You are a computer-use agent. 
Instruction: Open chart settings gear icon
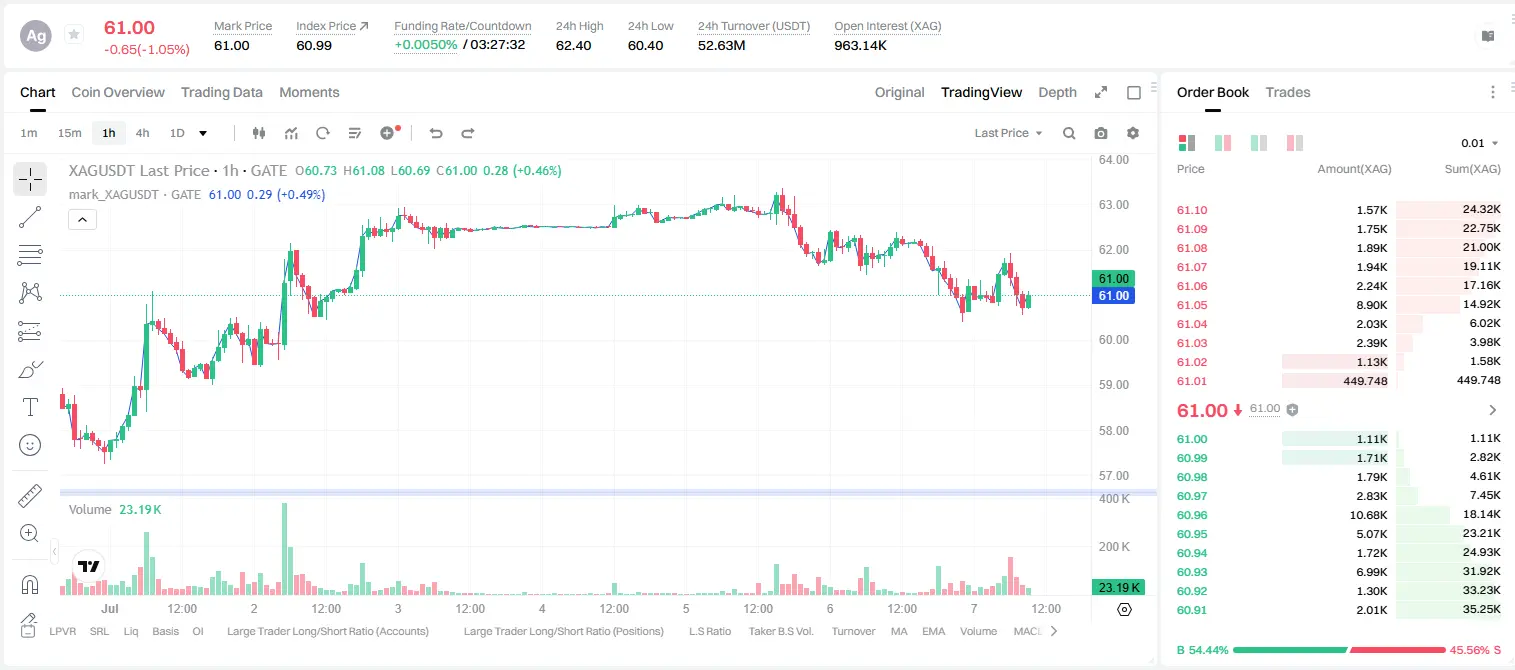1133,133
